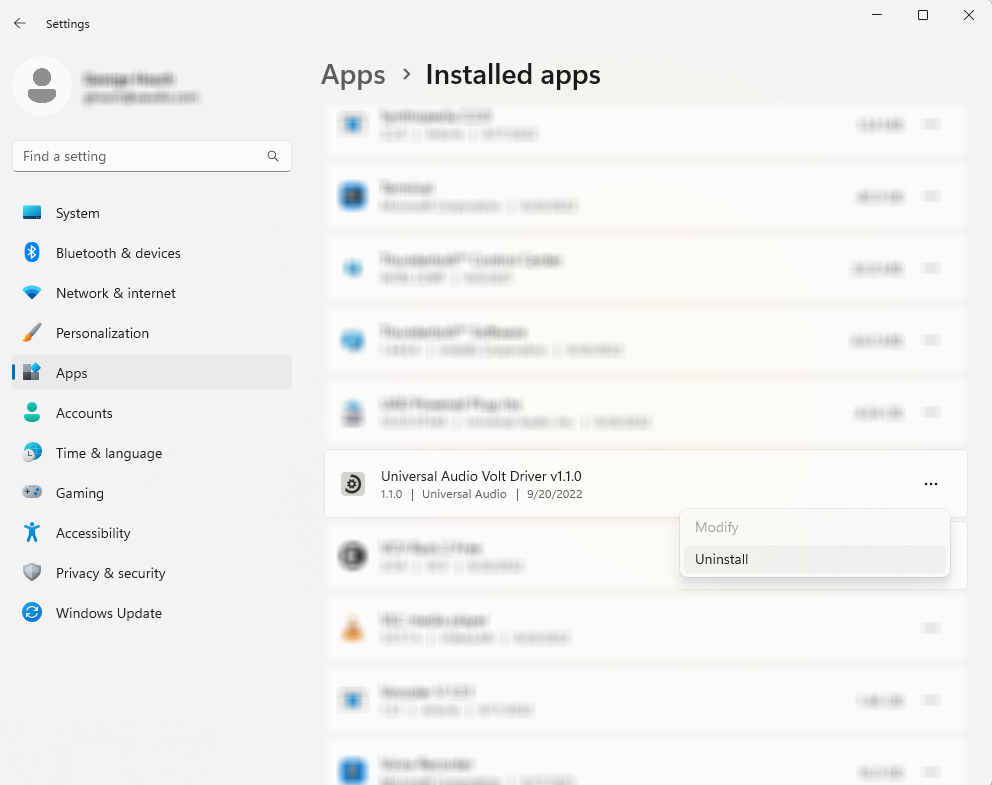Click the greyed-out Modify menu entry
This screenshot has width=992, height=785.
[815, 527]
